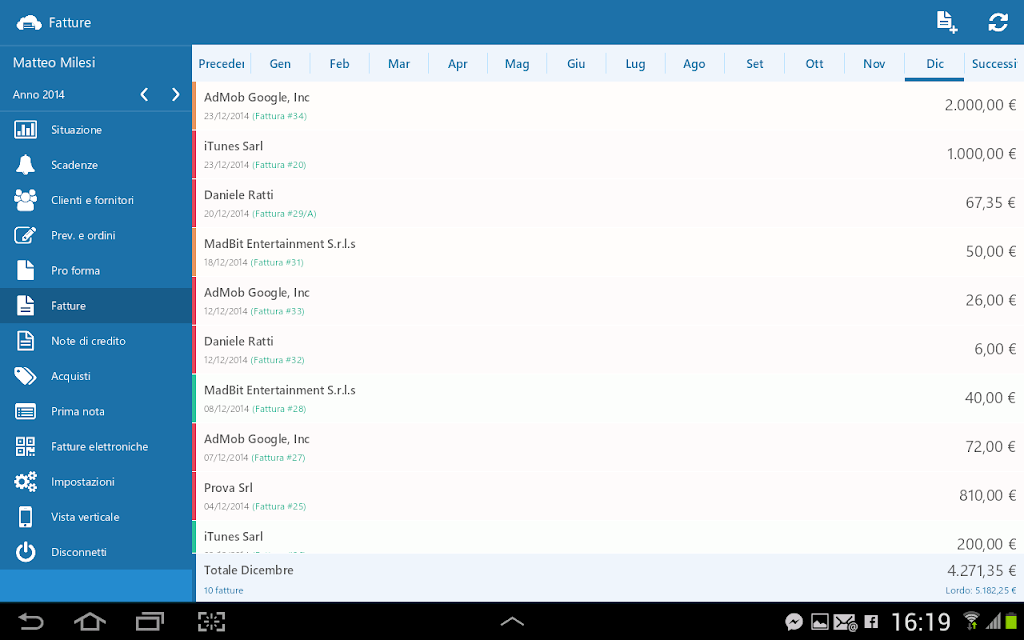Open AdMob Google invoice Fattura #27

(x=608, y=447)
